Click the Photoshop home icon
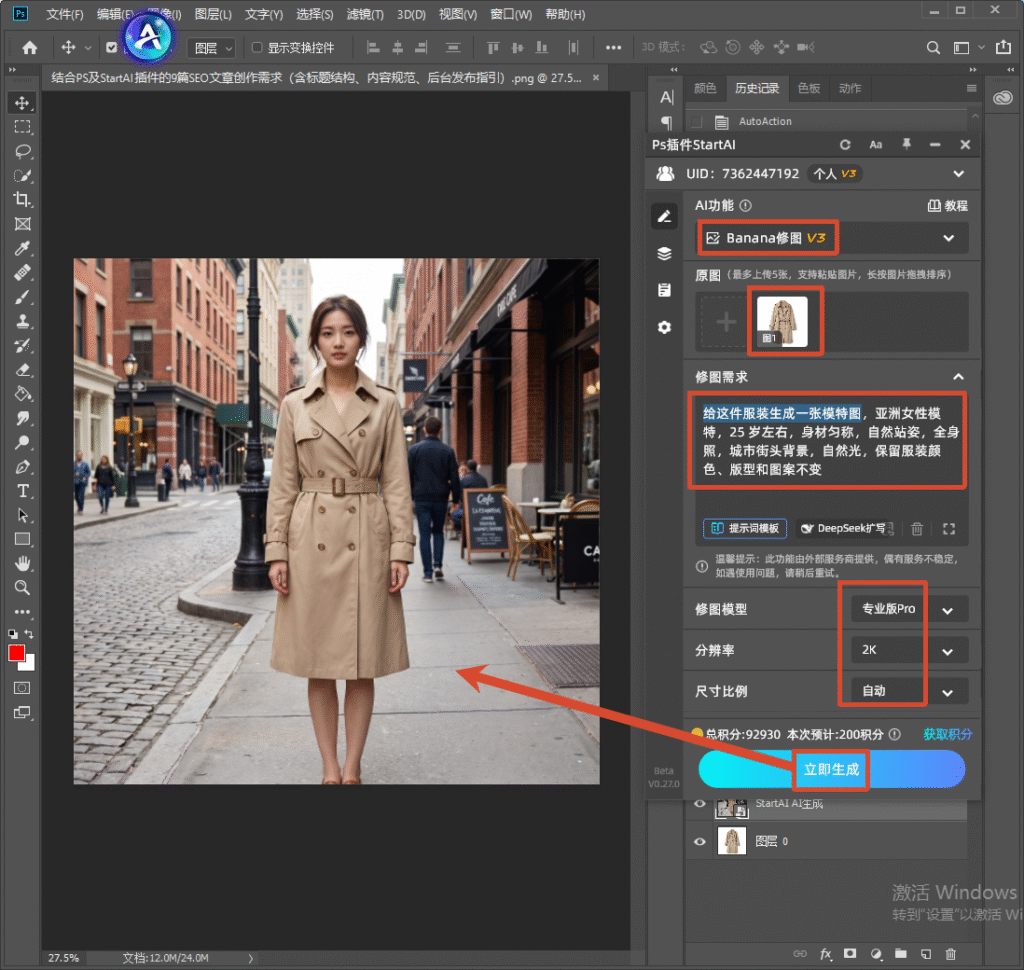Image resolution: width=1024 pixels, height=970 pixels. (29, 48)
